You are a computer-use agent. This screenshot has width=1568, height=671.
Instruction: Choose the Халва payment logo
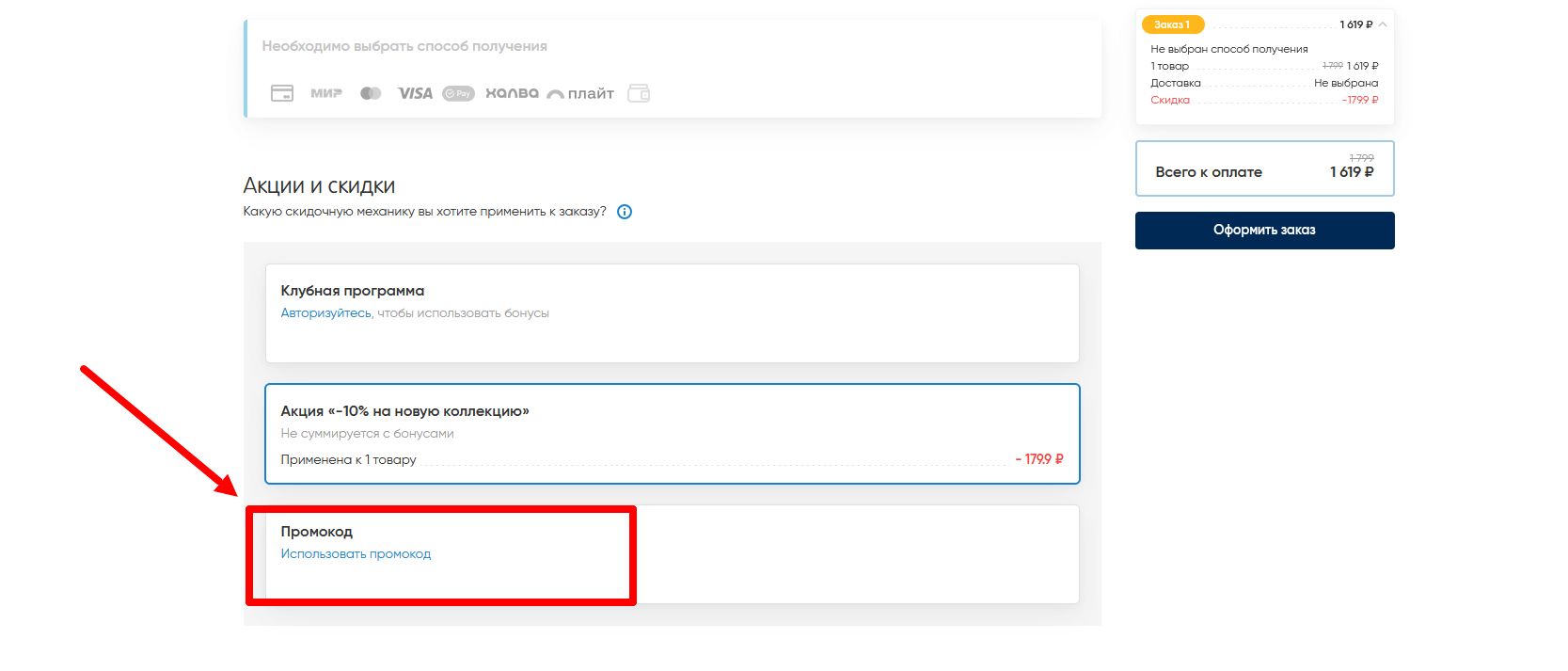click(512, 93)
